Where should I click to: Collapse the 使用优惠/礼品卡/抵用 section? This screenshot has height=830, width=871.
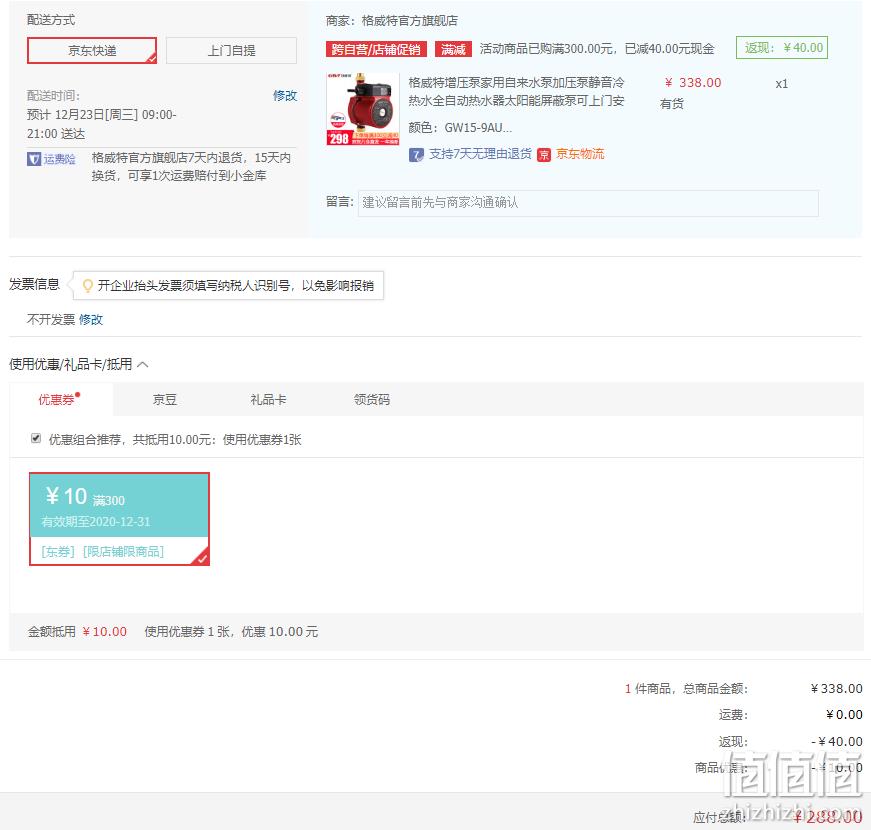(x=143, y=364)
